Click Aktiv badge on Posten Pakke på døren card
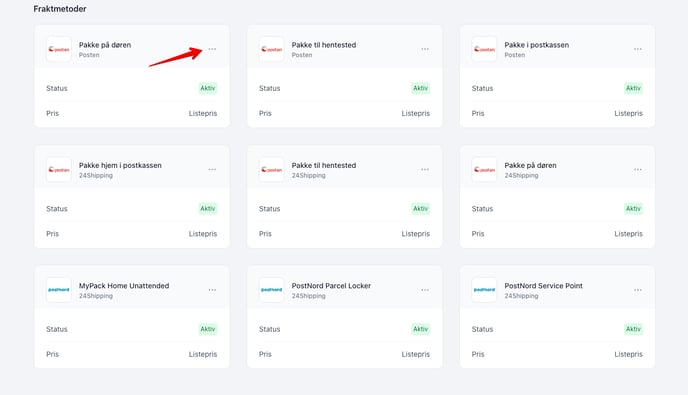Screen dimensions: 688x395 point(208,88)
